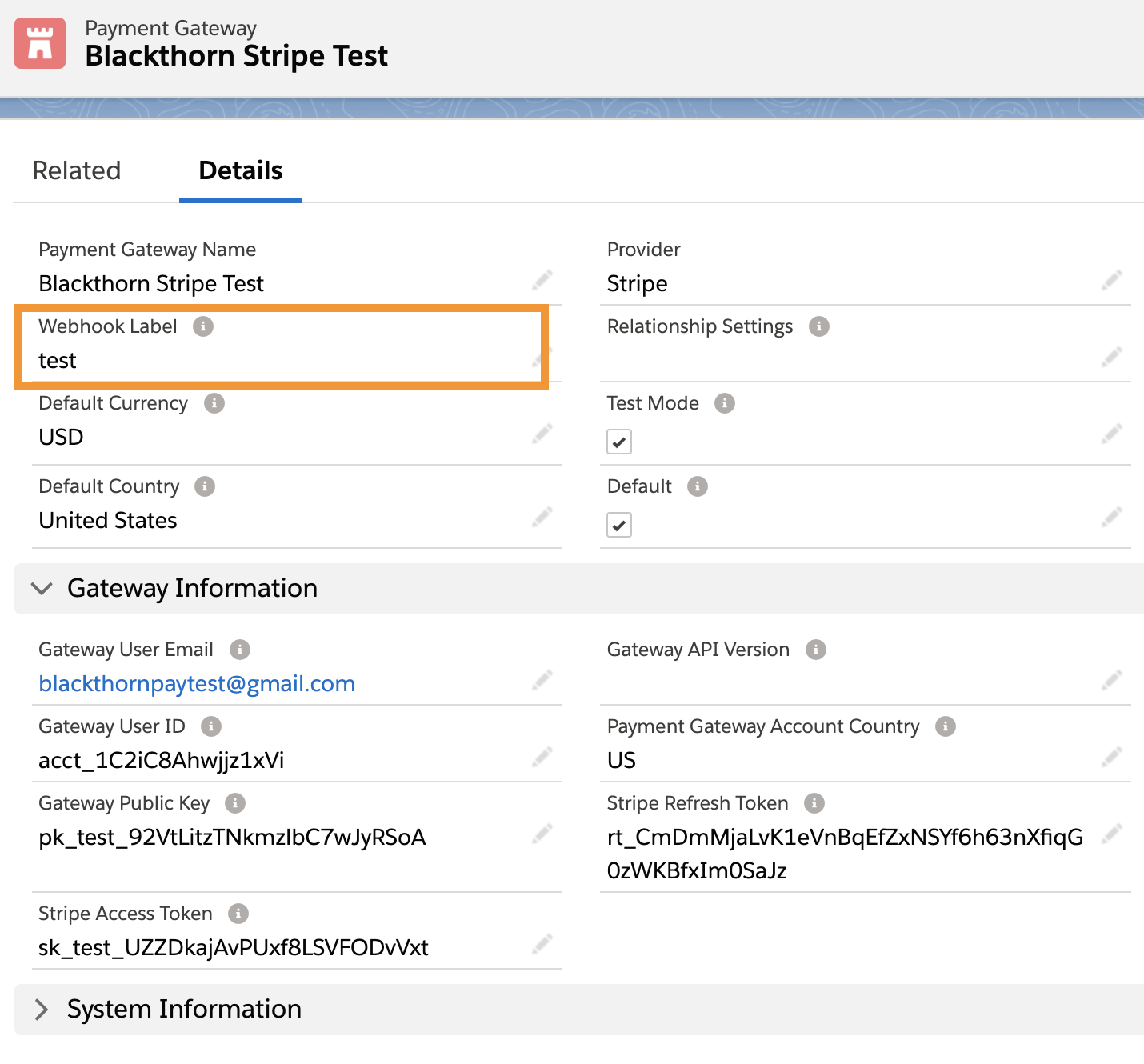Show Default Country info icon

205,486
